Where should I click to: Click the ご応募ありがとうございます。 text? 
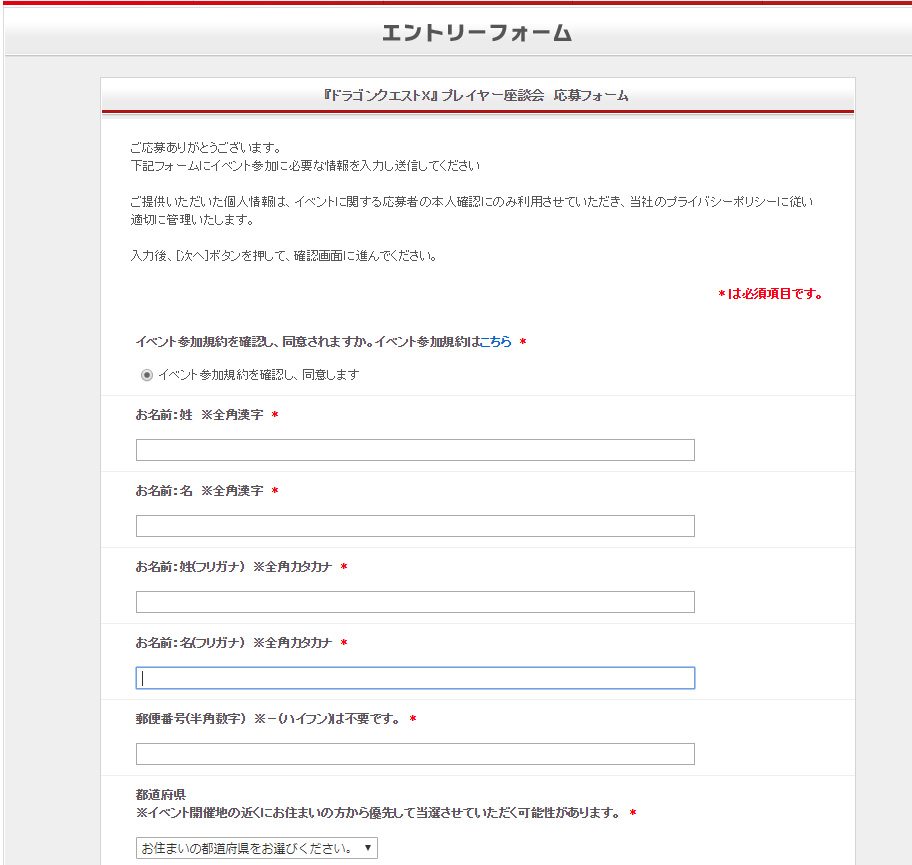pos(206,148)
